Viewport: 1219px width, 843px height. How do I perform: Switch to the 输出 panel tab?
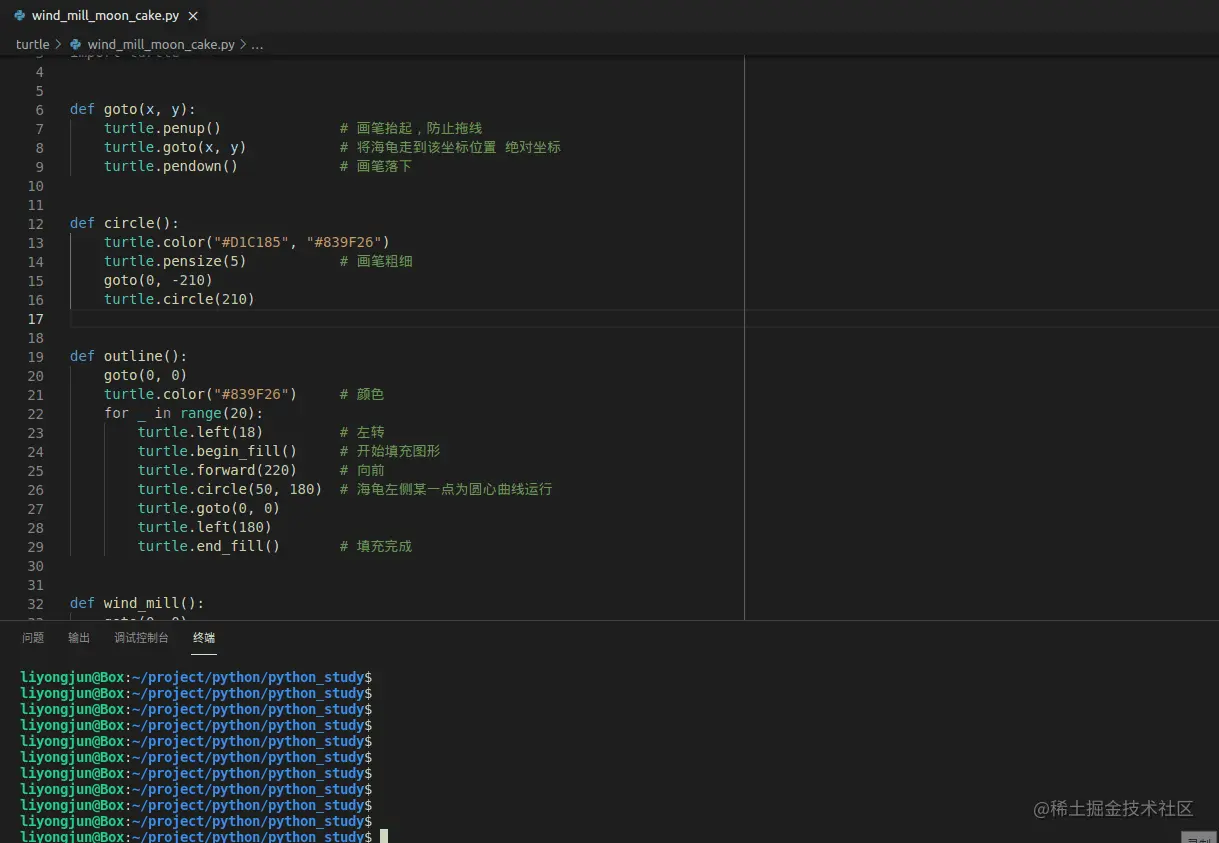(79, 638)
